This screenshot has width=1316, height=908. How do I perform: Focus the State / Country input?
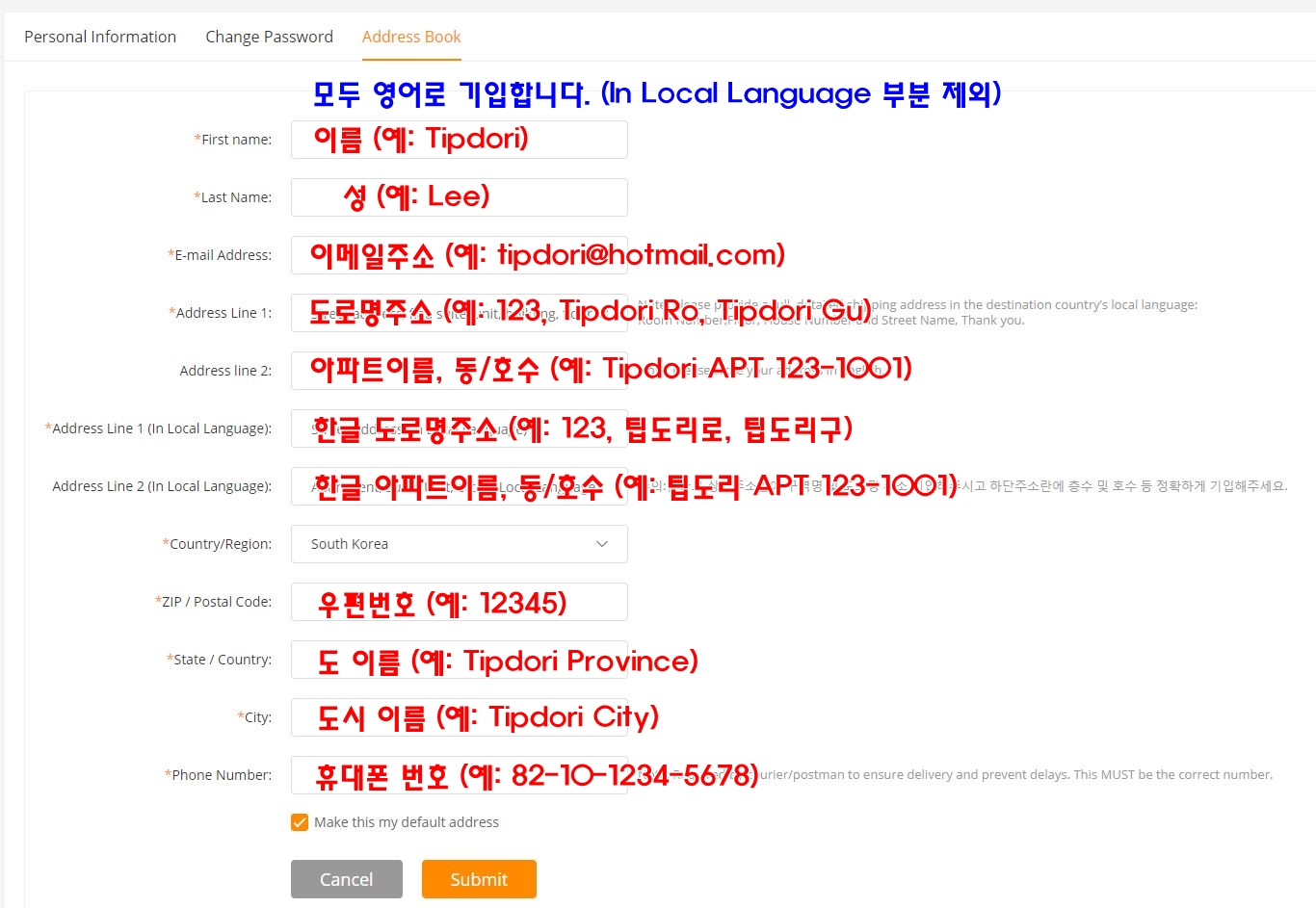(x=459, y=660)
